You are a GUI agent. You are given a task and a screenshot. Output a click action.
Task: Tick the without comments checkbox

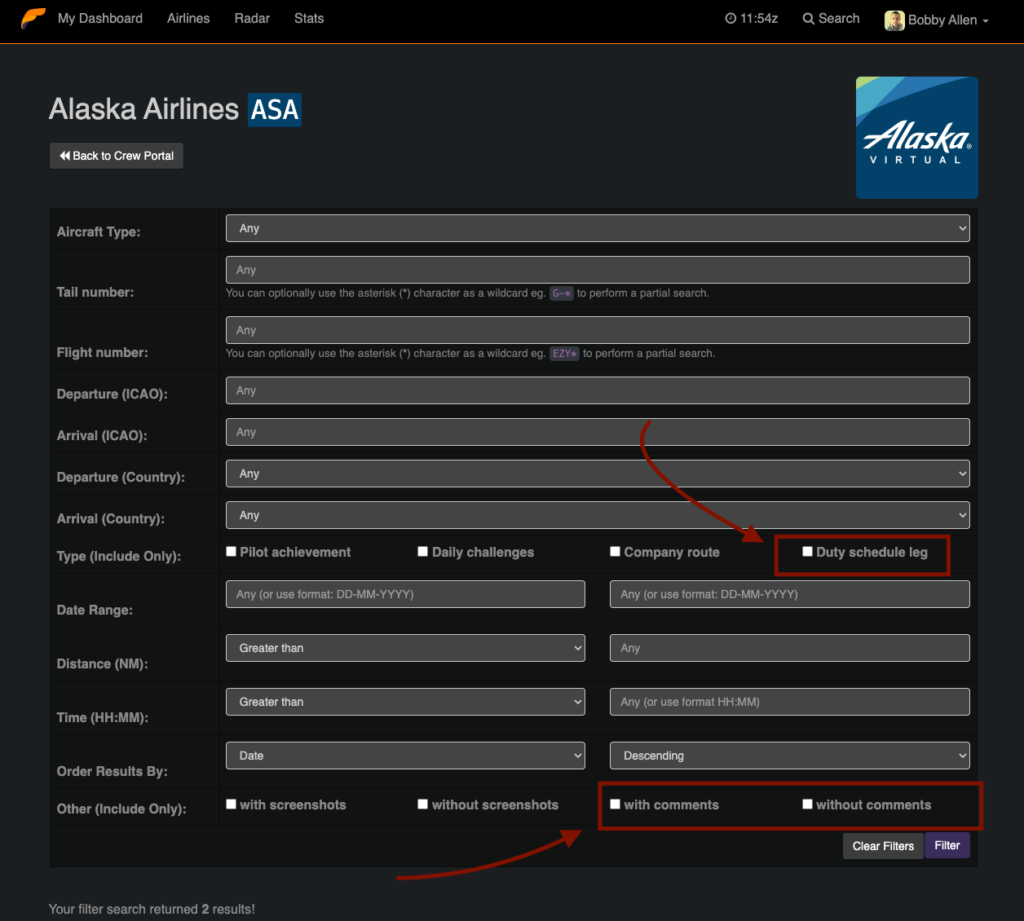(808, 805)
